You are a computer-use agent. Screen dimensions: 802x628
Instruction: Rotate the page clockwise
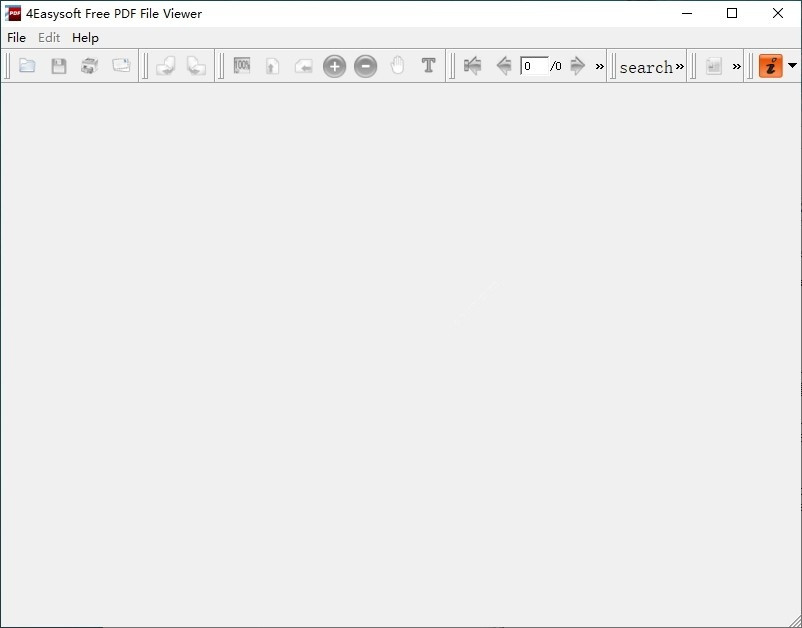pos(197,66)
